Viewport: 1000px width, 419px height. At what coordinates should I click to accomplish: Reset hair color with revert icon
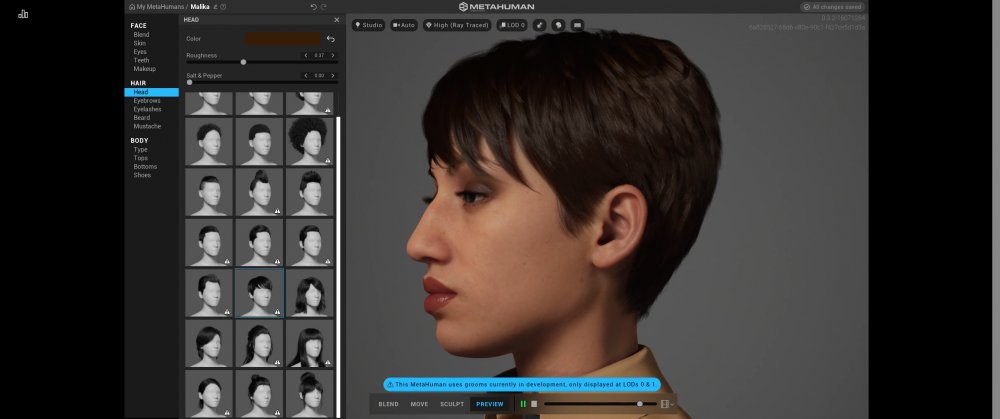tap(331, 39)
